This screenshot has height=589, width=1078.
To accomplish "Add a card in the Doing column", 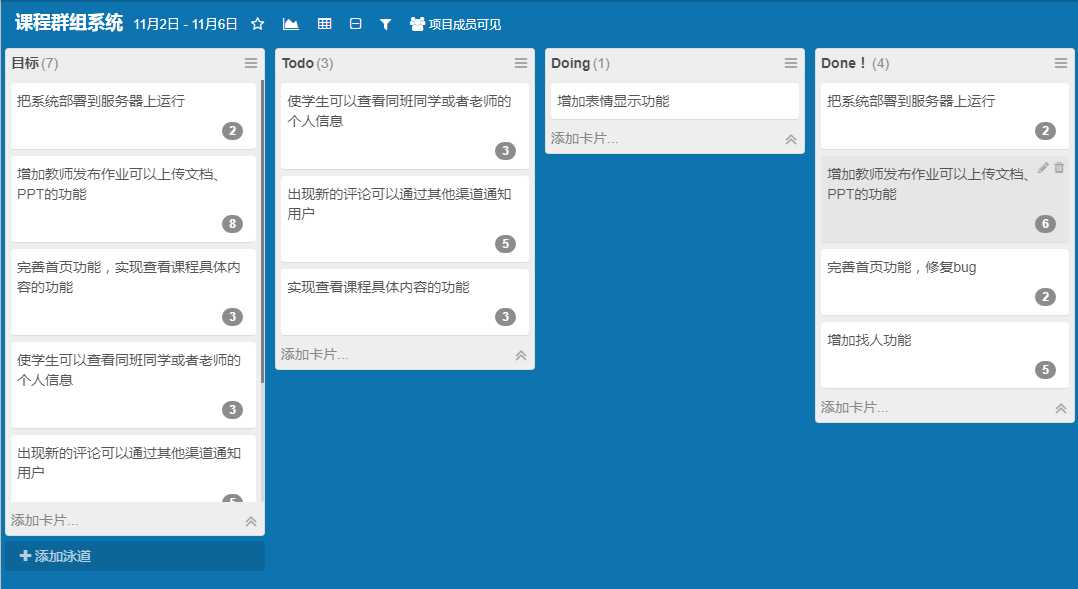I will coord(585,138).
